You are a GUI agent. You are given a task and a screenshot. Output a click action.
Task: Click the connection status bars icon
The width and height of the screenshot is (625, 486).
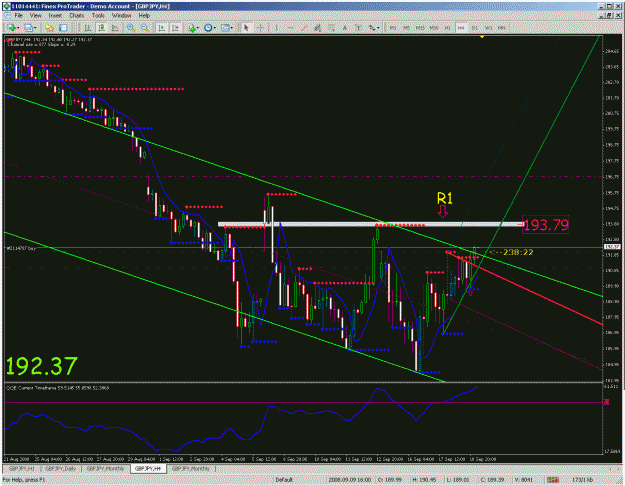tap(552, 480)
